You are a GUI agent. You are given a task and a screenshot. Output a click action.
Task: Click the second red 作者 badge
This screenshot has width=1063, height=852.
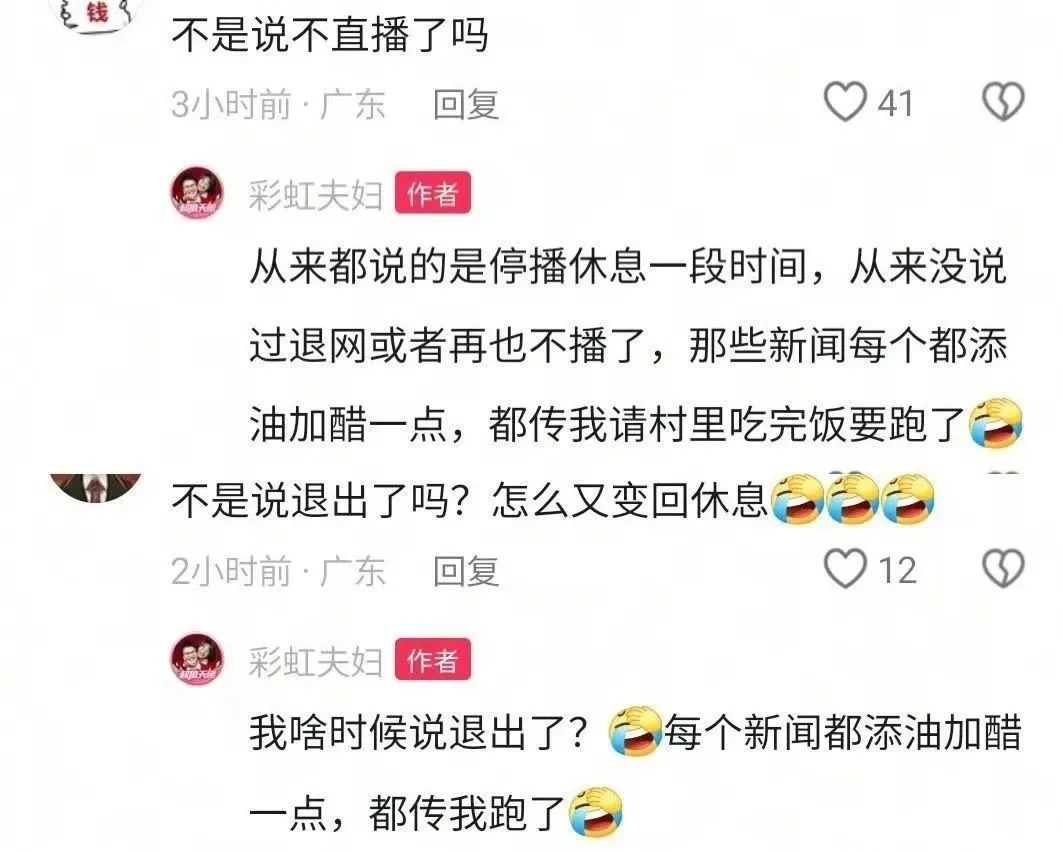coord(433,660)
